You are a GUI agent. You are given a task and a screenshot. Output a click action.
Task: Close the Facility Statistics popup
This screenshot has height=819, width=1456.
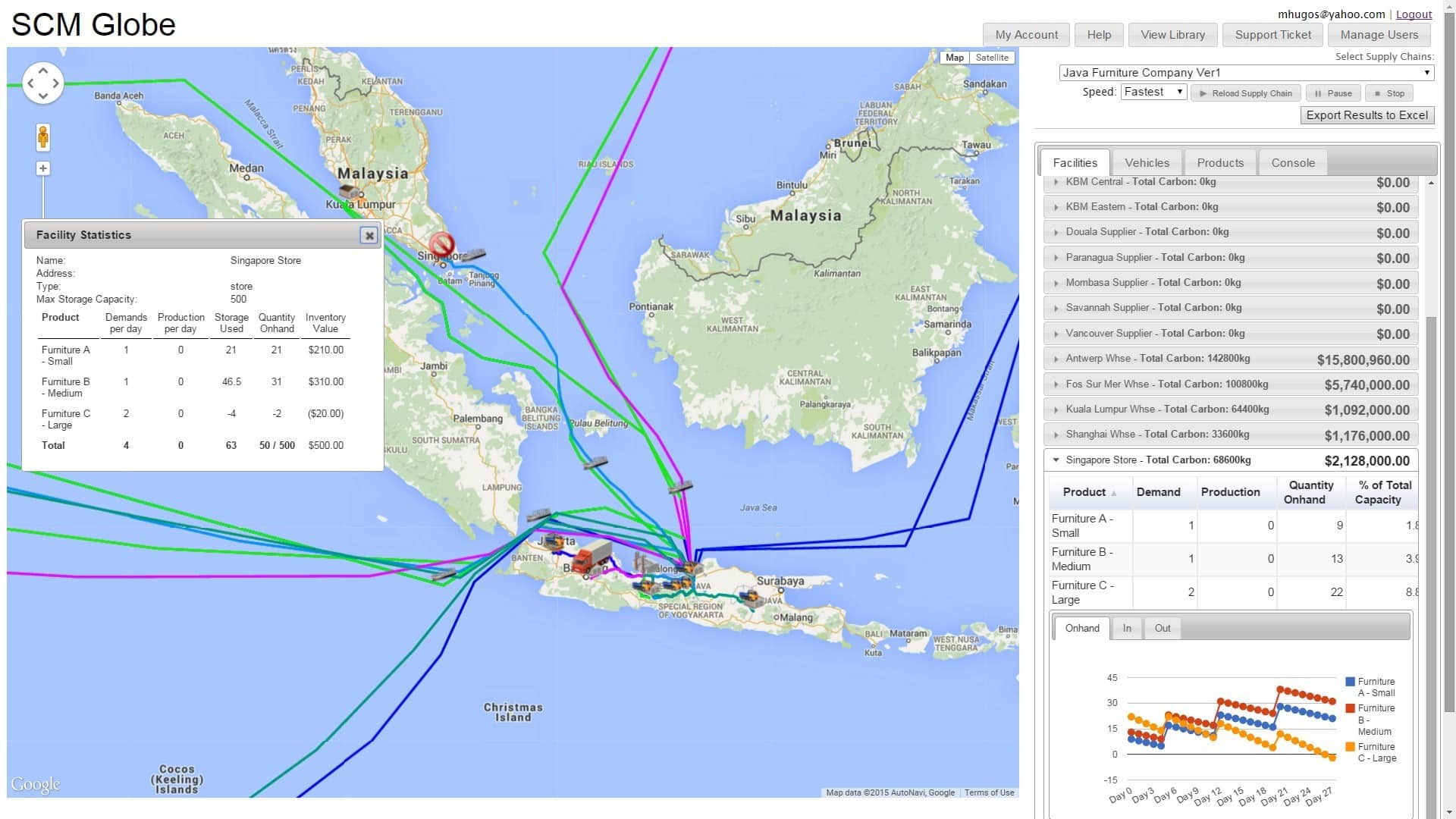coord(369,235)
